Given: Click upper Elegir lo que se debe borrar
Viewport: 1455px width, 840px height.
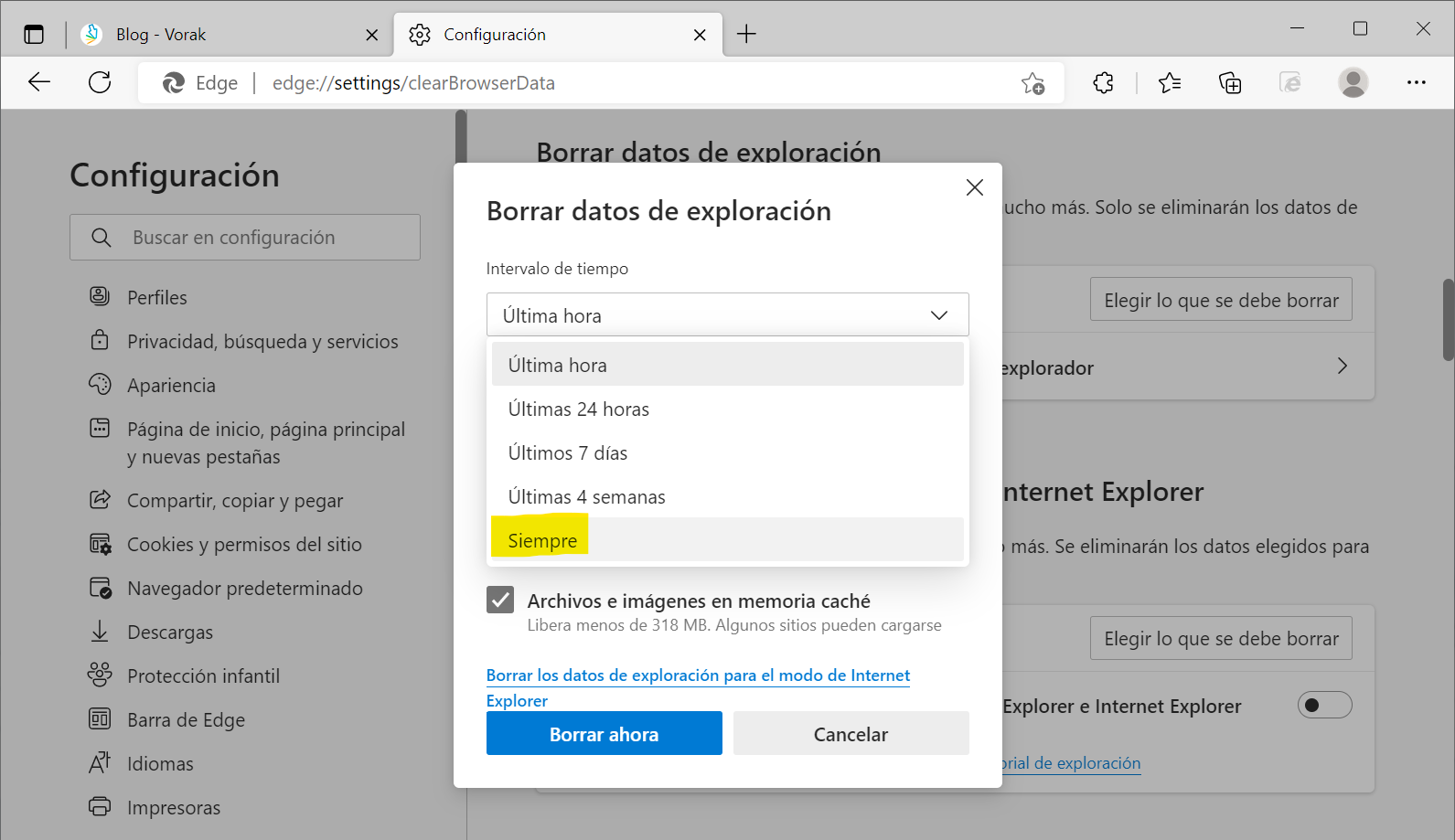Looking at the screenshot, I should (x=1221, y=299).
